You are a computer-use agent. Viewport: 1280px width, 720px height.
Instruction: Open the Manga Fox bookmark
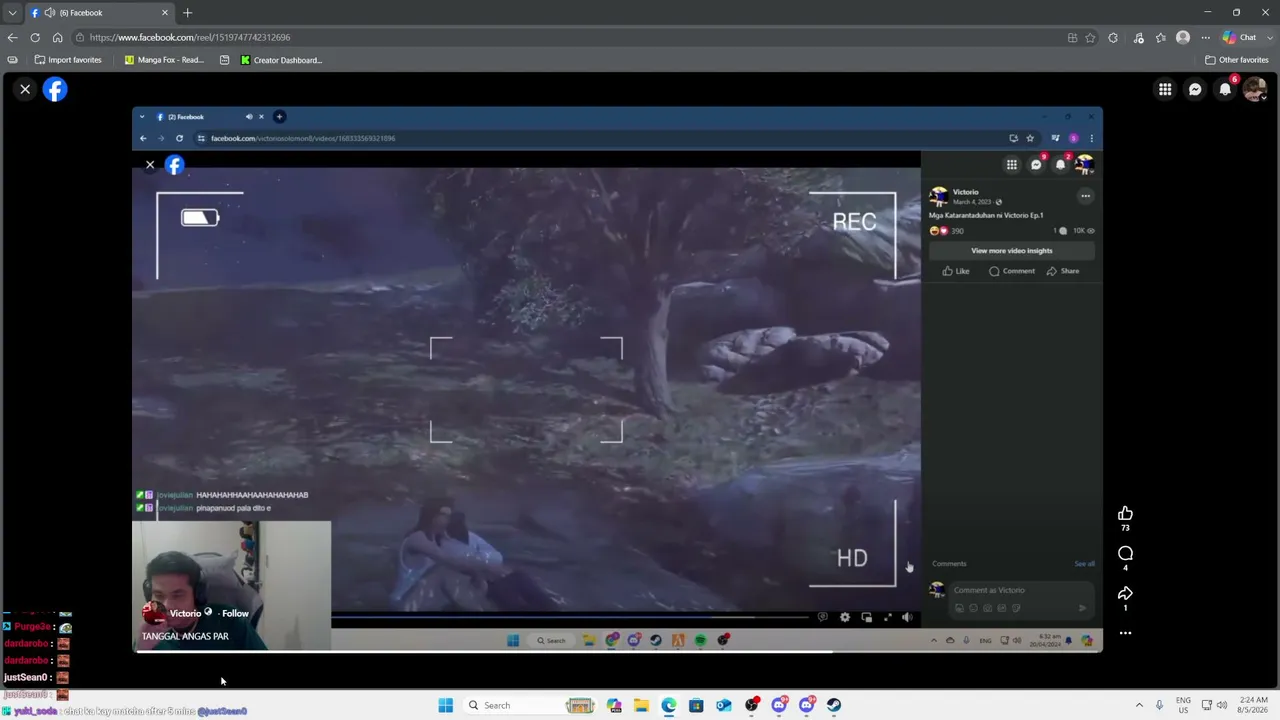164,60
